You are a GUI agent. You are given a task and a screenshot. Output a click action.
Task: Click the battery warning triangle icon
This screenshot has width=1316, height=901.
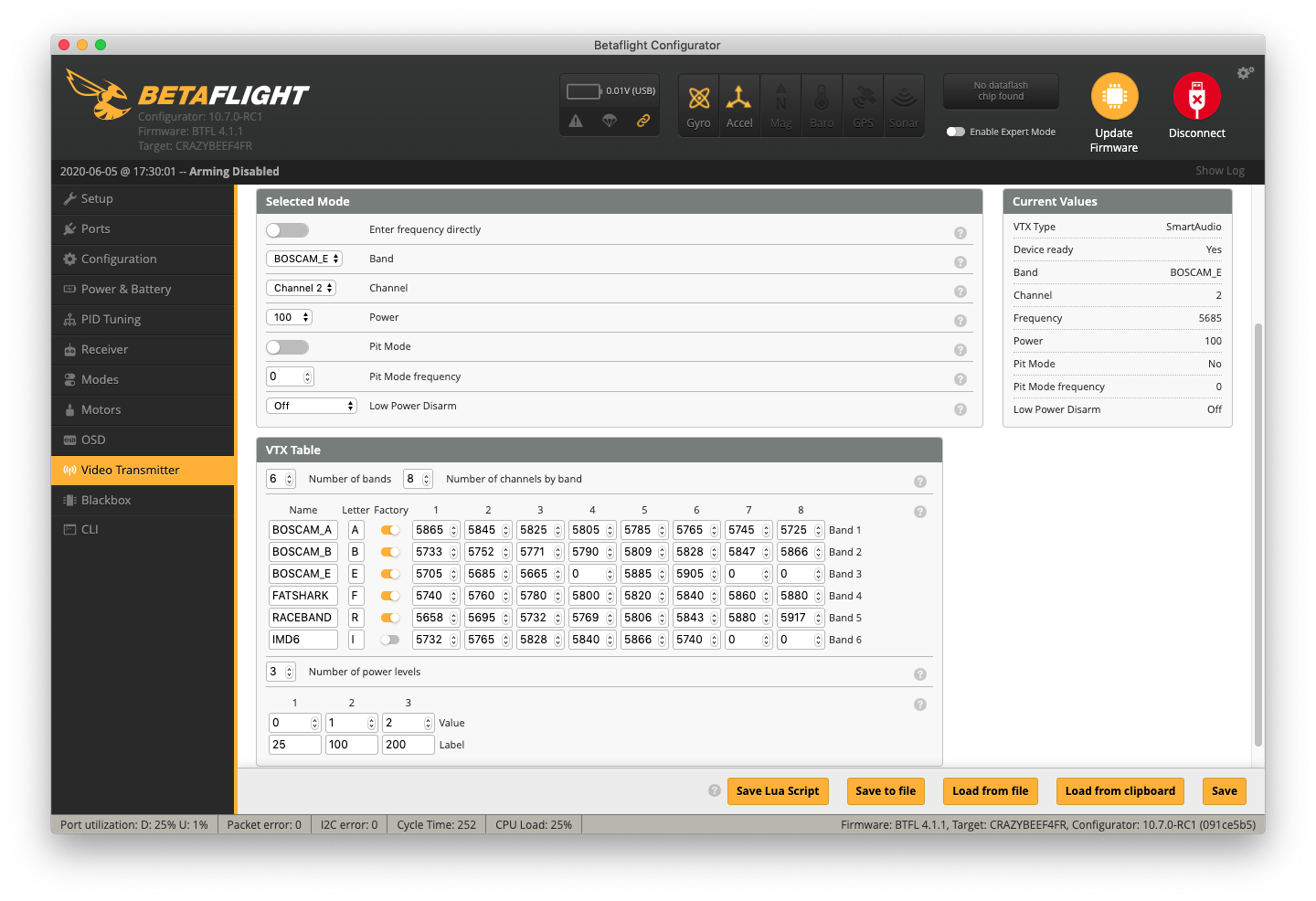576,121
